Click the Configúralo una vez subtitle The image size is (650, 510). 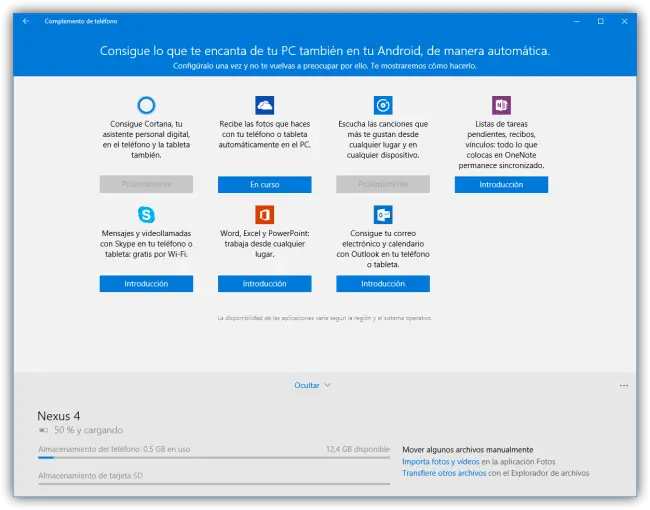click(325, 66)
